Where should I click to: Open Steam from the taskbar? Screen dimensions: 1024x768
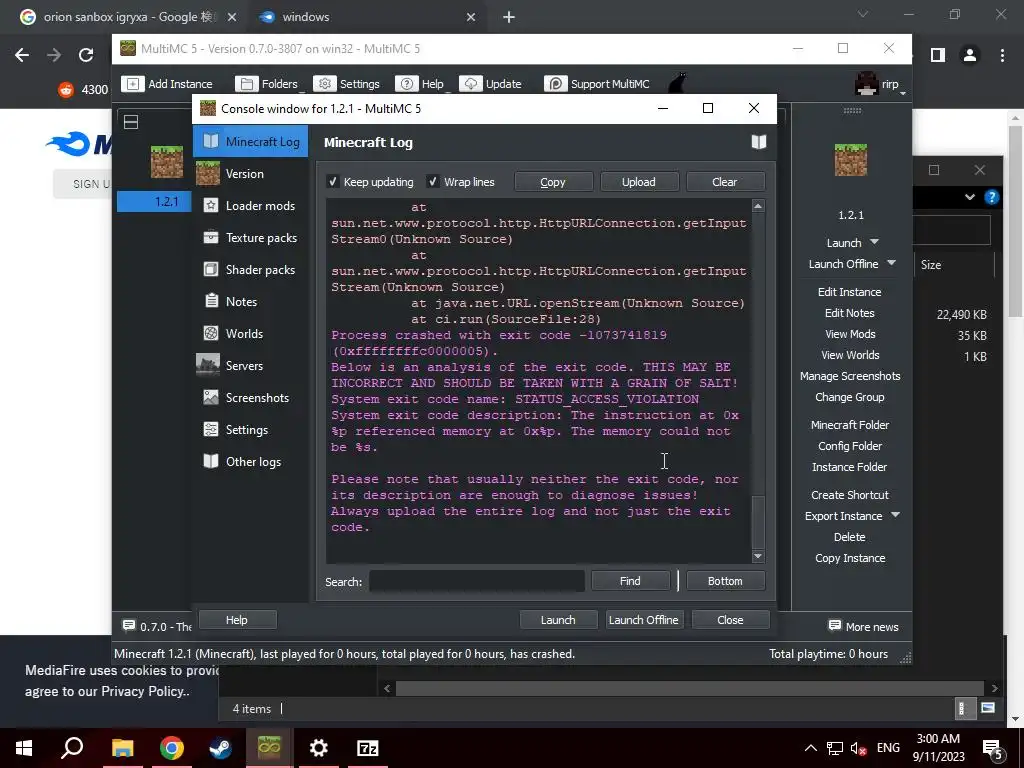[220, 748]
